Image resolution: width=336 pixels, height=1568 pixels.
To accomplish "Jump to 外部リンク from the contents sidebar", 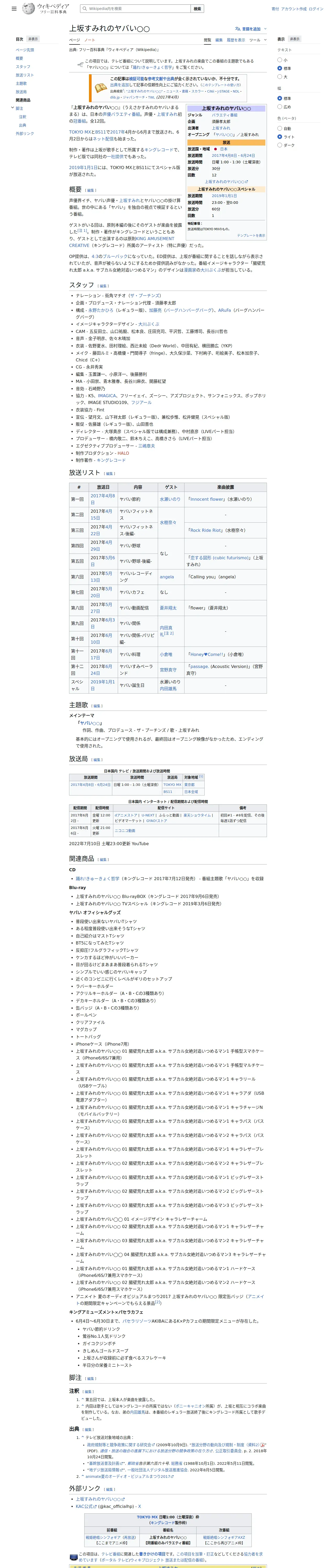I will coord(25,133).
